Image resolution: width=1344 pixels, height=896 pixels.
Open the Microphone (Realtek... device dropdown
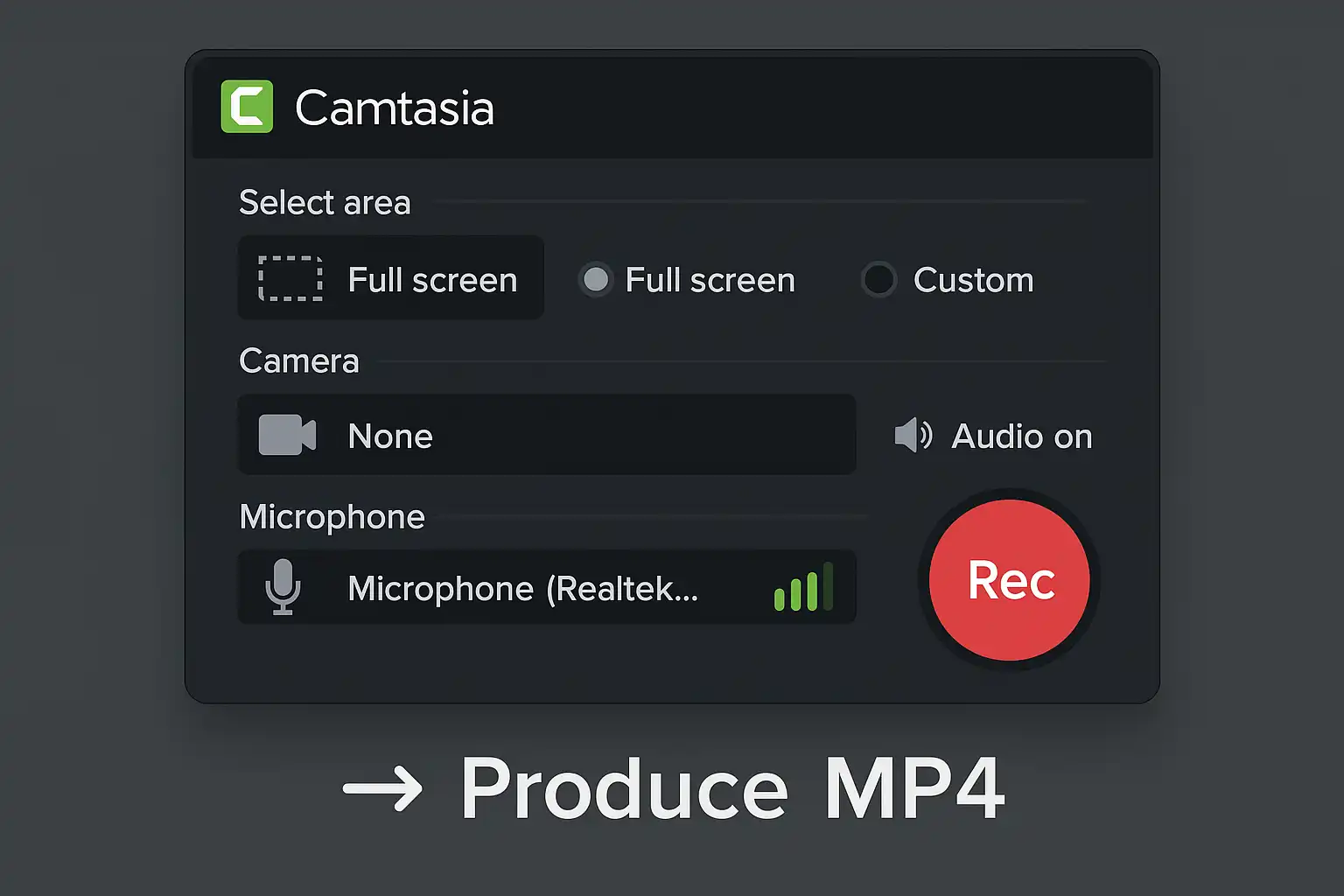(x=547, y=587)
